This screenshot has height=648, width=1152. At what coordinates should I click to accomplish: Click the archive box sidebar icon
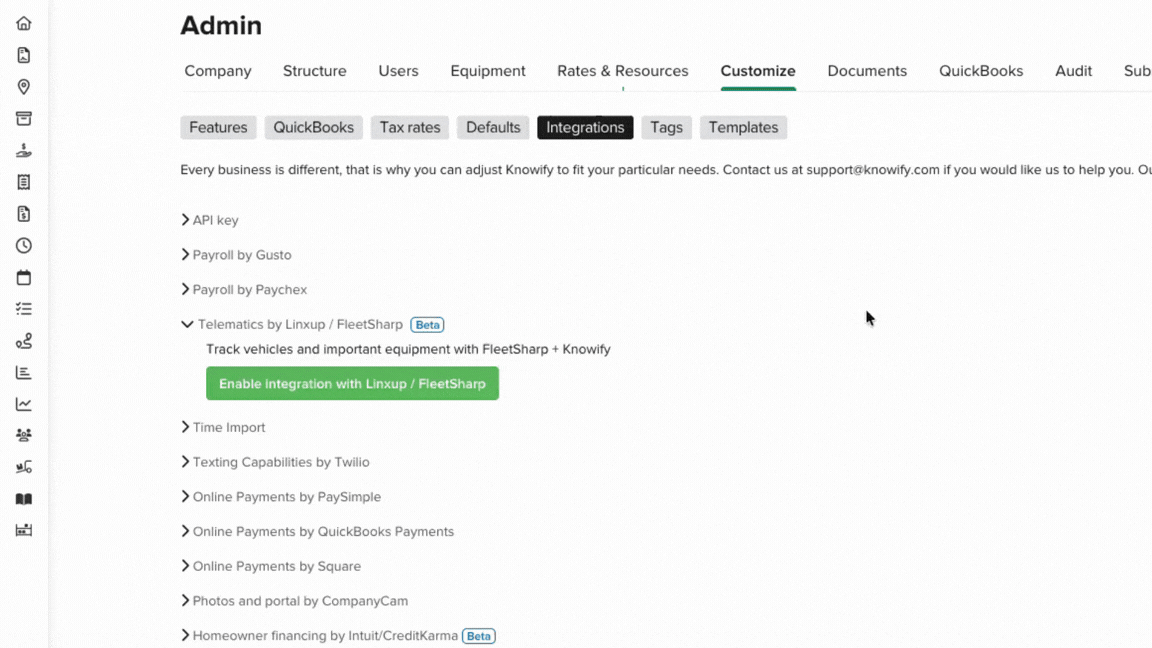coord(24,119)
